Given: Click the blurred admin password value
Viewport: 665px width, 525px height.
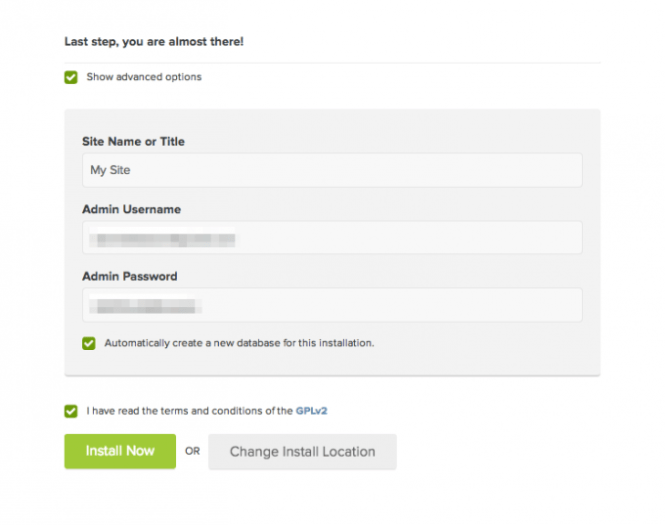Looking at the screenshot, I should click(145, 305).
